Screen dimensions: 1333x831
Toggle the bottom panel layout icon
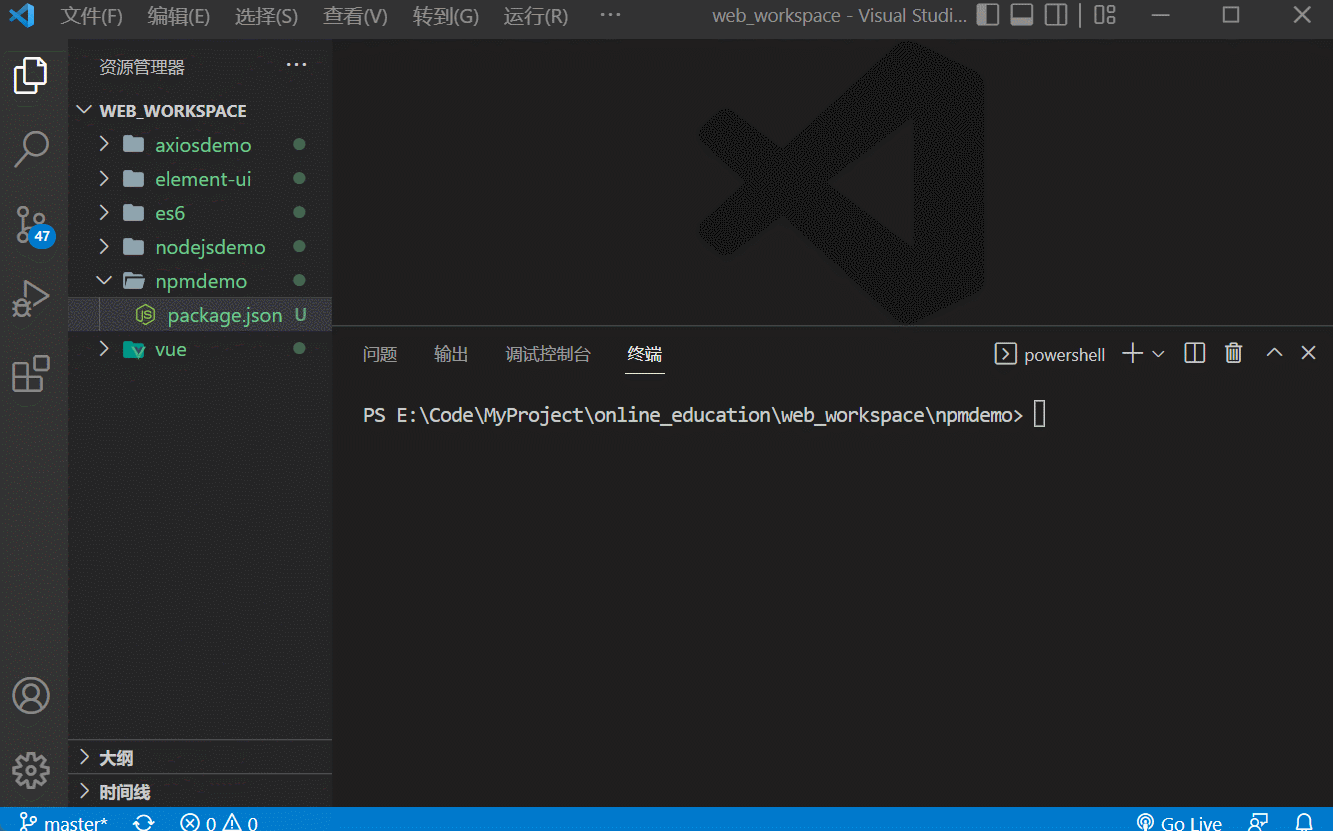1022,15
